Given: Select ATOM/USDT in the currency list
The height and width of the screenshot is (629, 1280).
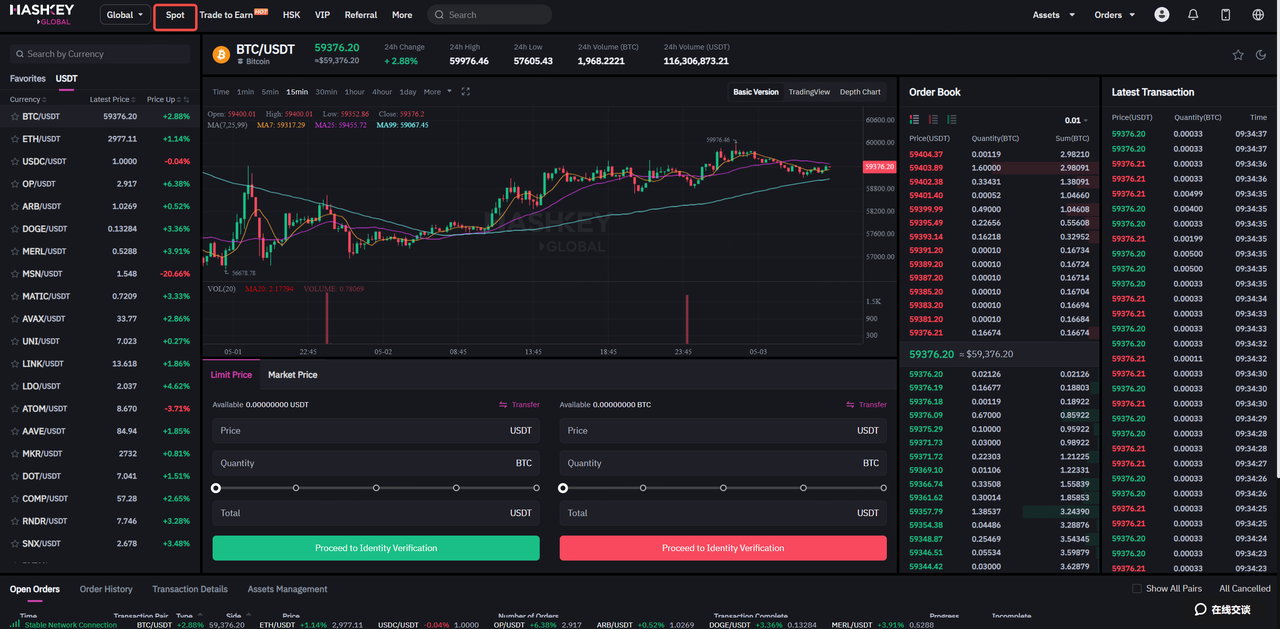Looking at the screenshot, I should (x=100, y=409).
